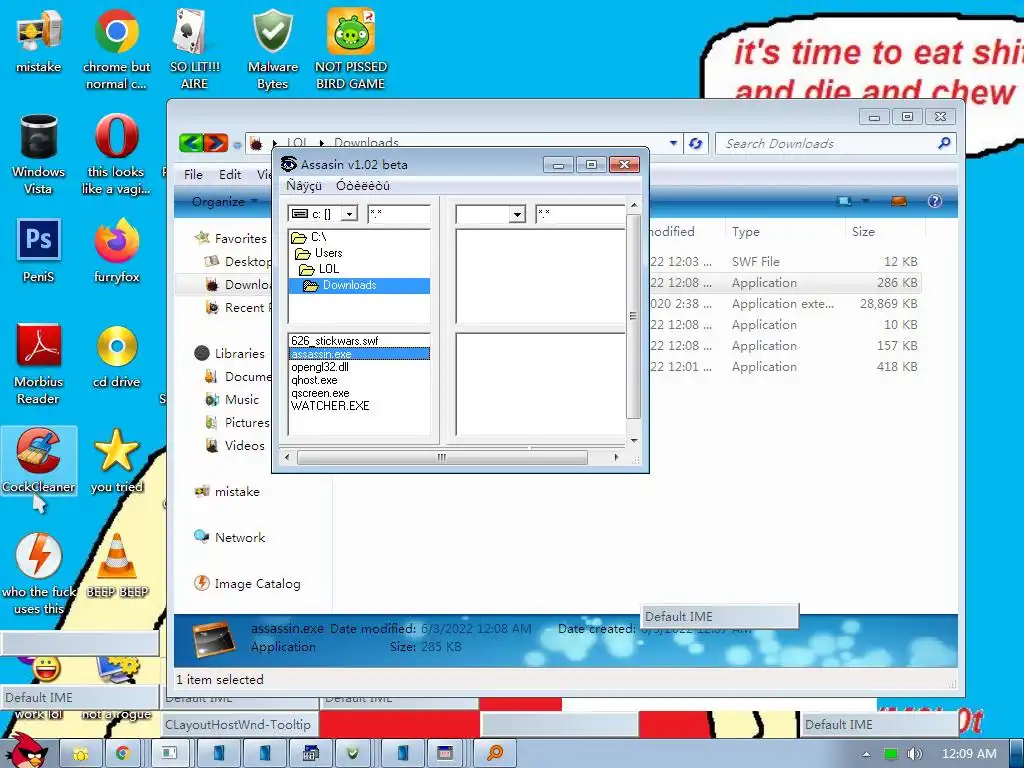Open the Óòèëèòû menu in Assasin
Image resolution: width=1024 pixels, height=768 pixels.
coord(363,185)
